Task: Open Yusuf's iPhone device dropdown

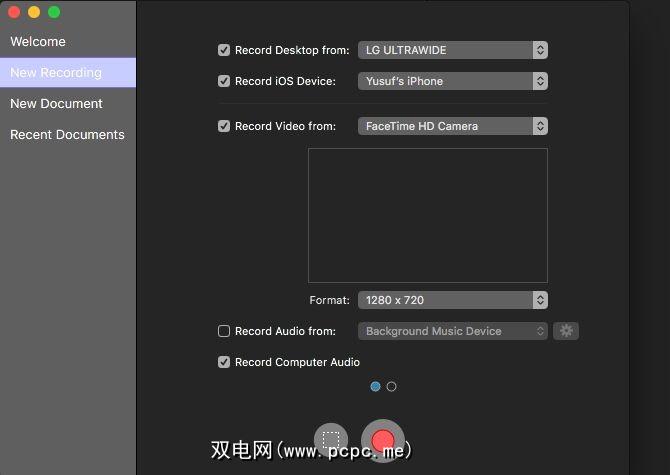Action: 452,81
